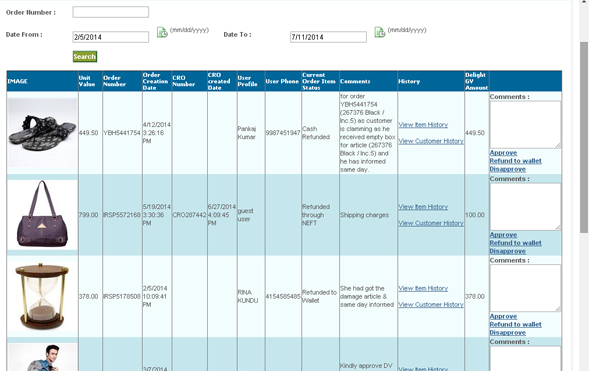Image resolution: width=595 pixels, height=371 pixels.
Task: Click the Date From field showing 2/5/2014
Action: [111, 37]
